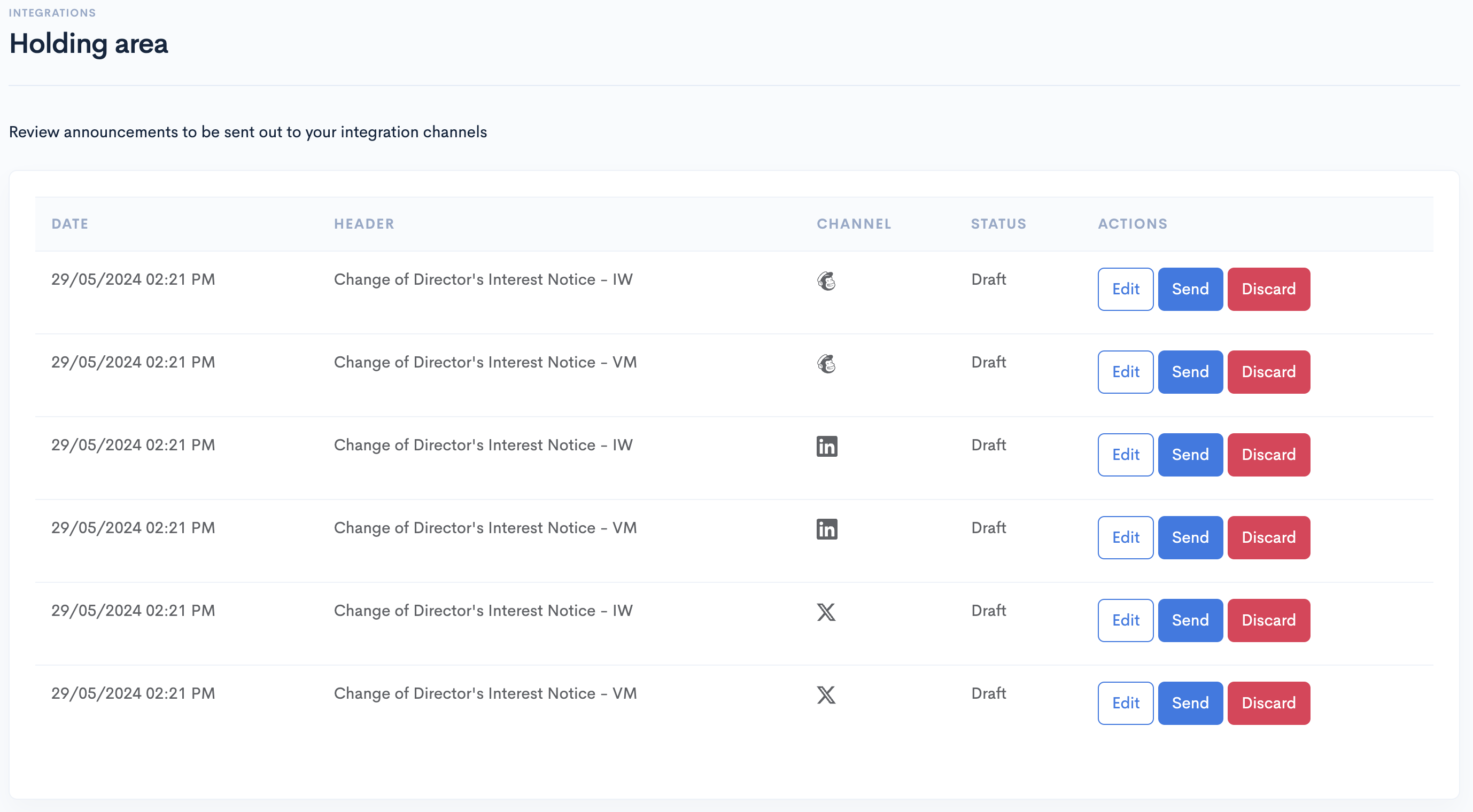Click the Status column header
This screenshot has height=812, width=1473.
pos(998,224)
